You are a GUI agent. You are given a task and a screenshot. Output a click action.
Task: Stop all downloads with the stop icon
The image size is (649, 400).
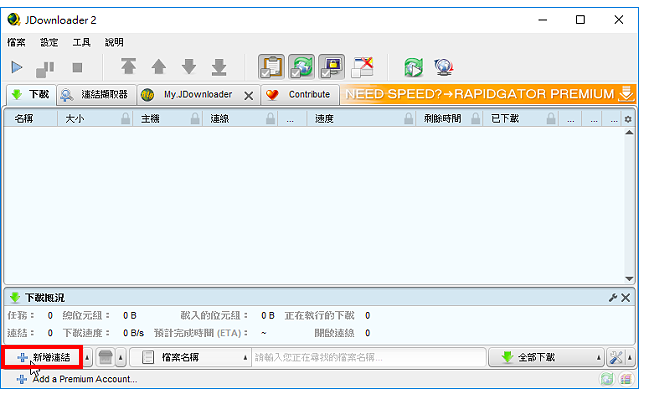pyautogui.click(x=77, y=67)
